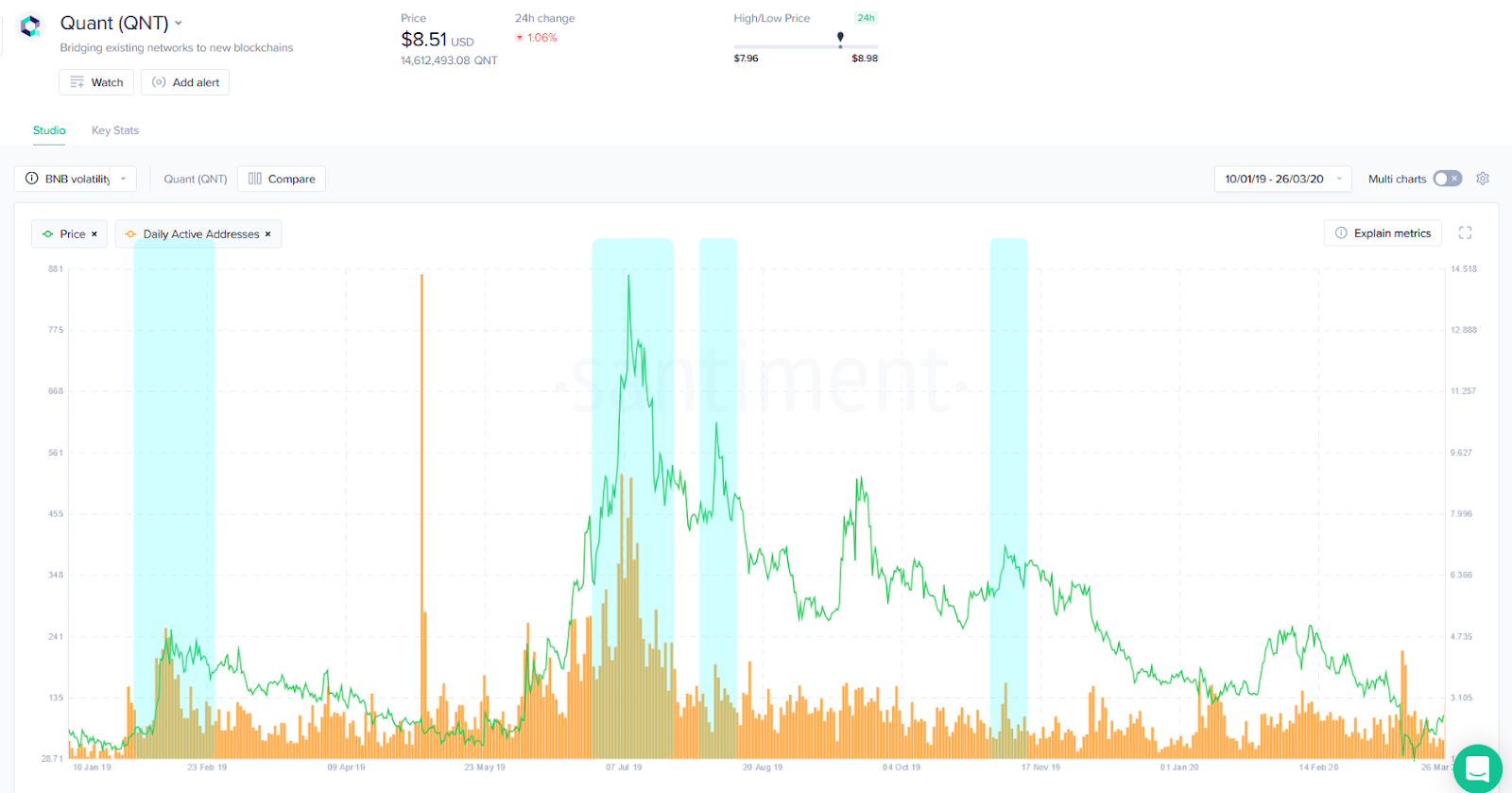The image size is (1512, 793).
Task: Open the Explain metrics panel
Action: (1383, 233)
